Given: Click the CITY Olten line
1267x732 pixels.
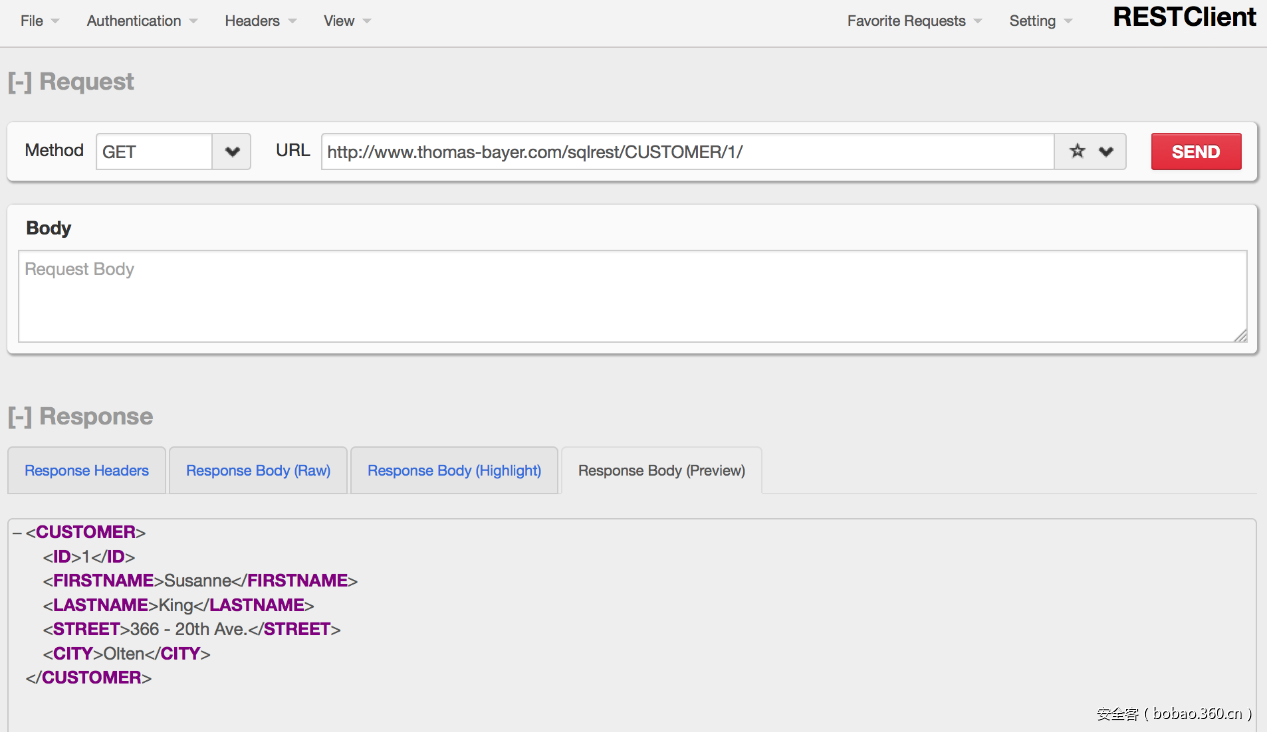Looking at the screenshot, I should (x=127, y=654).
